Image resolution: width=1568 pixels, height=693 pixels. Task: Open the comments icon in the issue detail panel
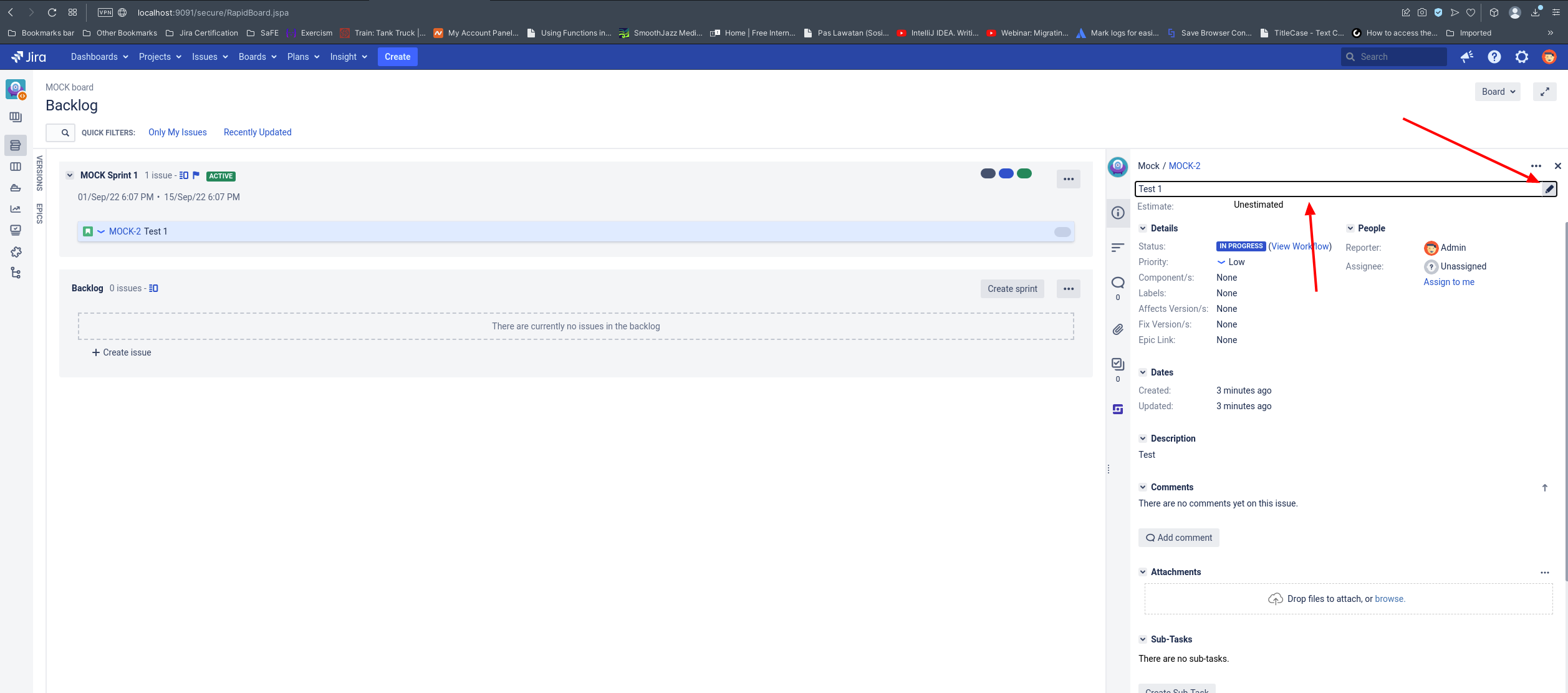click(1117, 282)
